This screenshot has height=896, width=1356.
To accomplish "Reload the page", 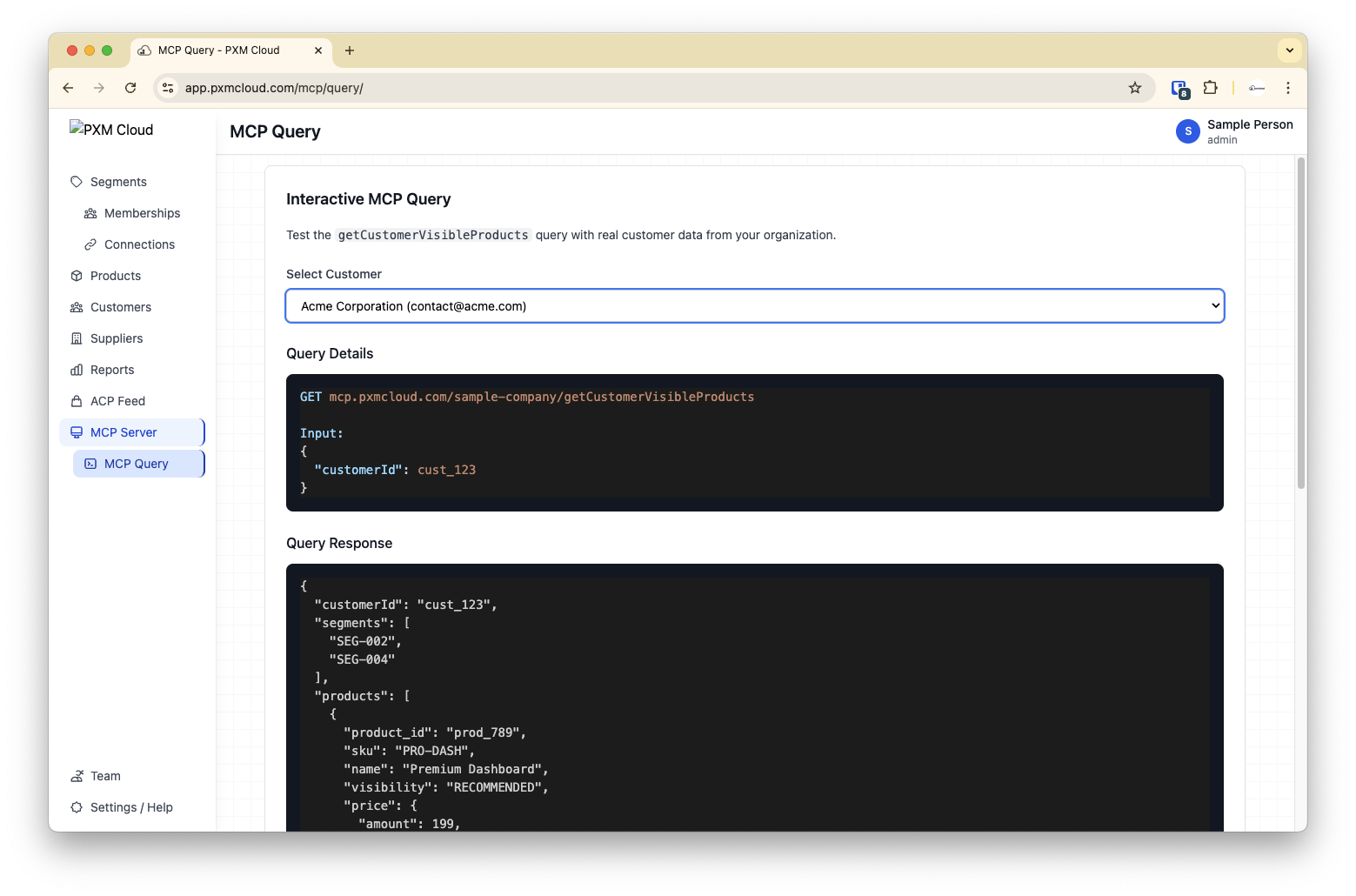I will click(130, 88).
